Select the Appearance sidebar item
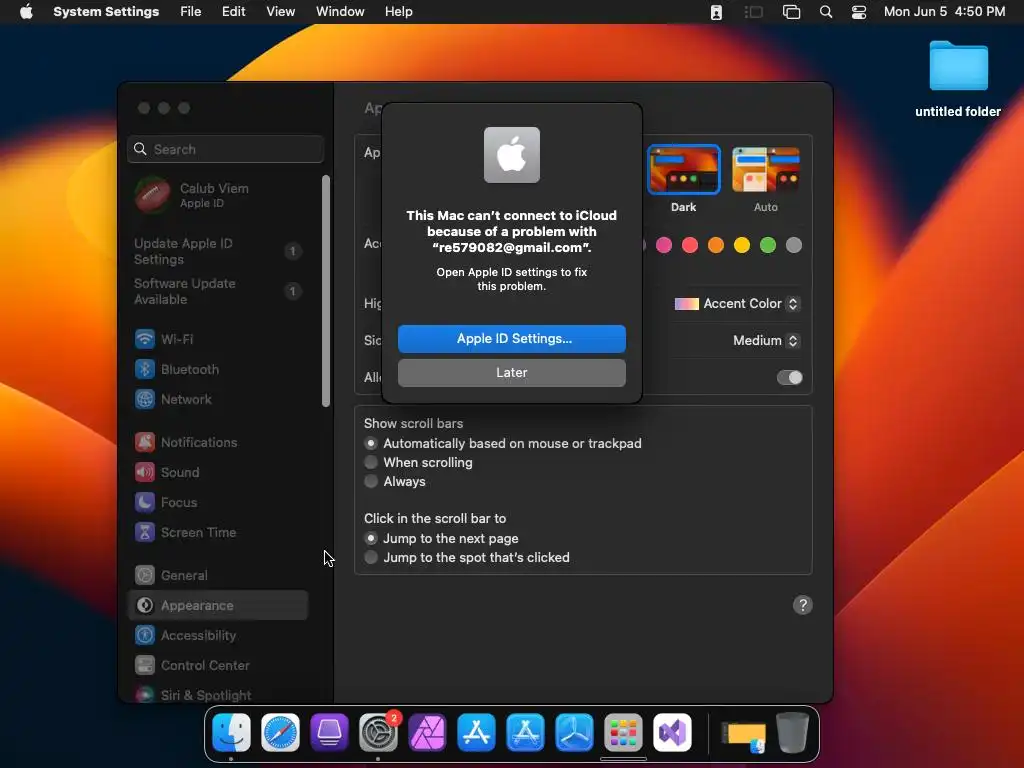 click(x=218, y=605)
